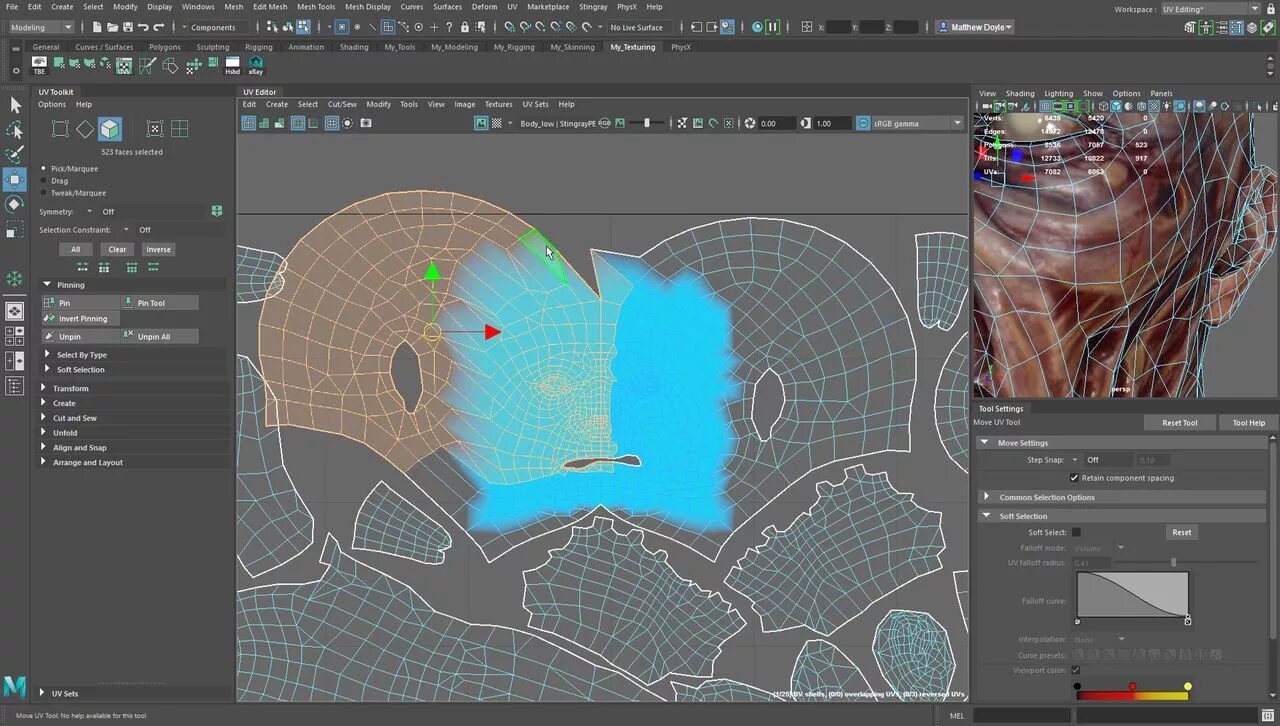Select the Pick/Marquee radio button
The width and height of the screenshot is (1280, 726).
[x=44, y=169]
